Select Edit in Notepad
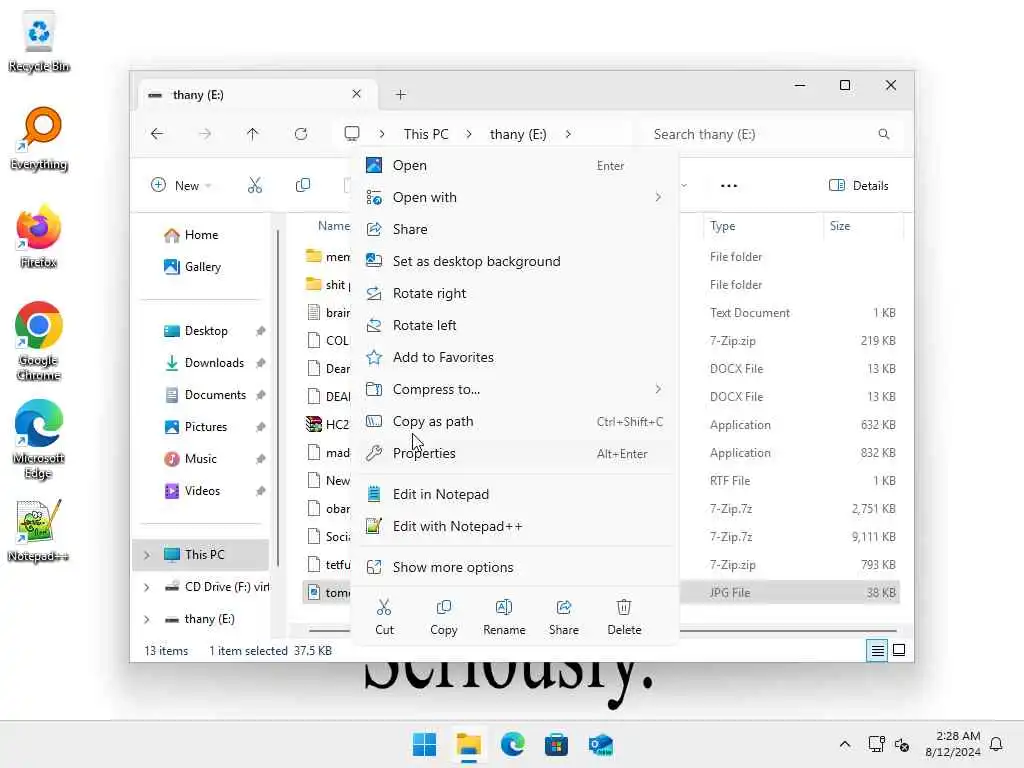This screenshot has width=1024, height=768. pyautogui.click(x=515, y=494)
